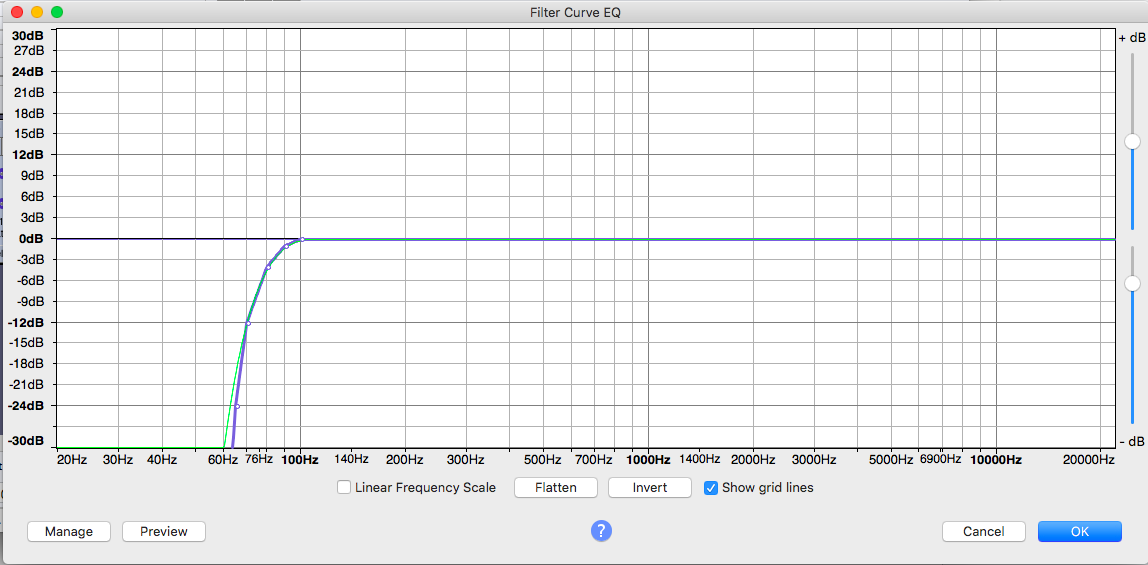Click the Flatten button
The image size is (1148, 565).
pos(556,487)
